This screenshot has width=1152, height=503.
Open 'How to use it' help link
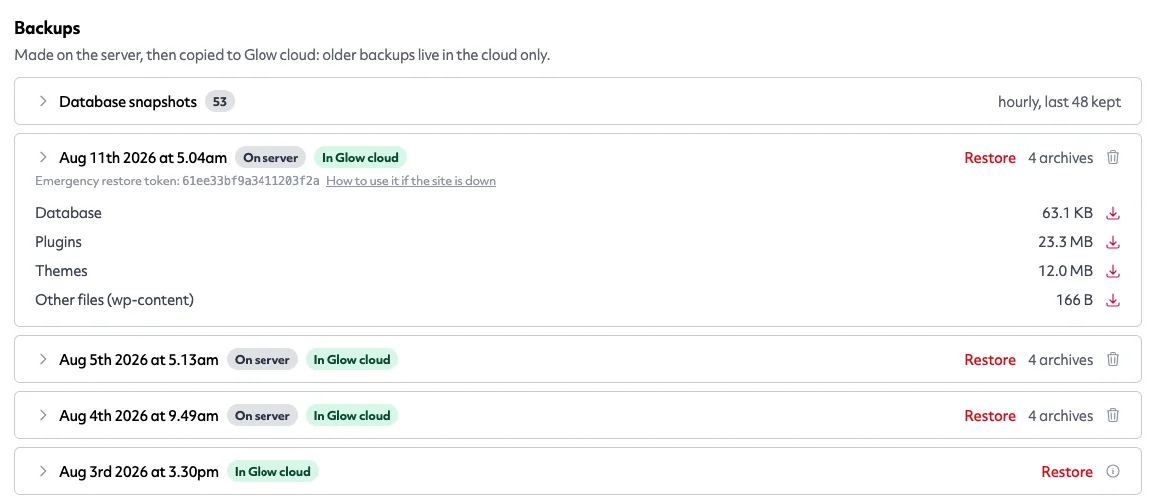click(411, 181)
